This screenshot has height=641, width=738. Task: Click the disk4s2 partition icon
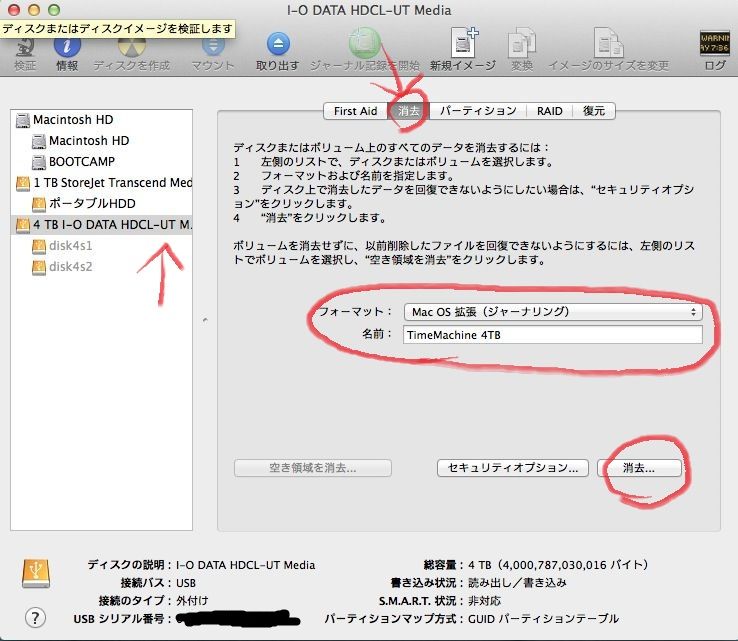click(39, 267)
